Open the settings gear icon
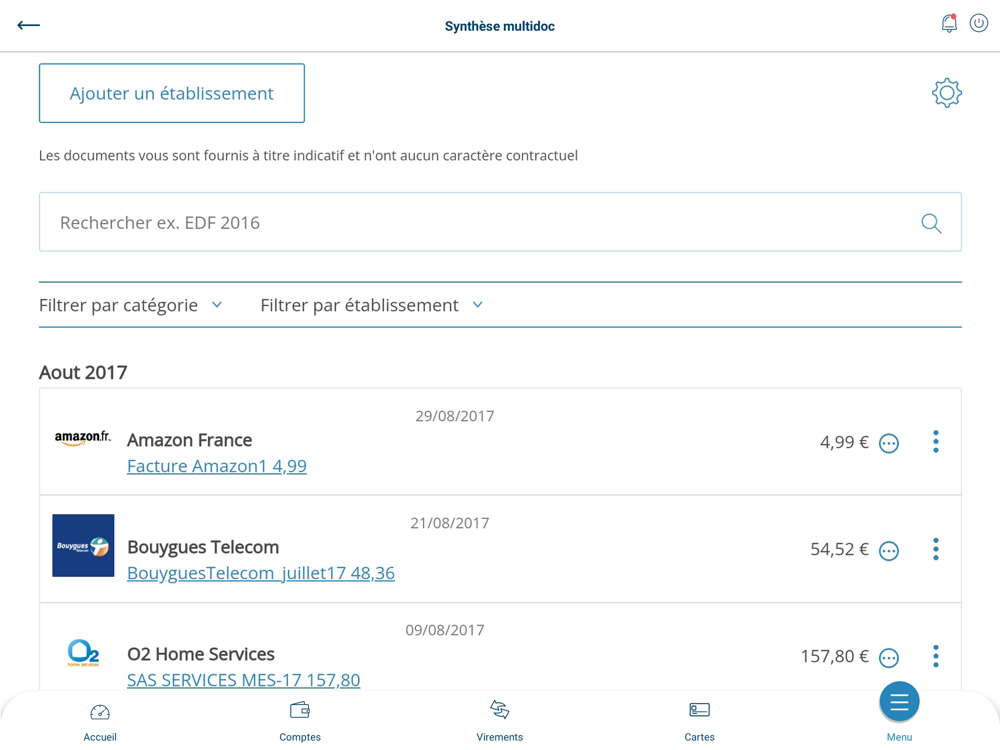 (946, 93)
